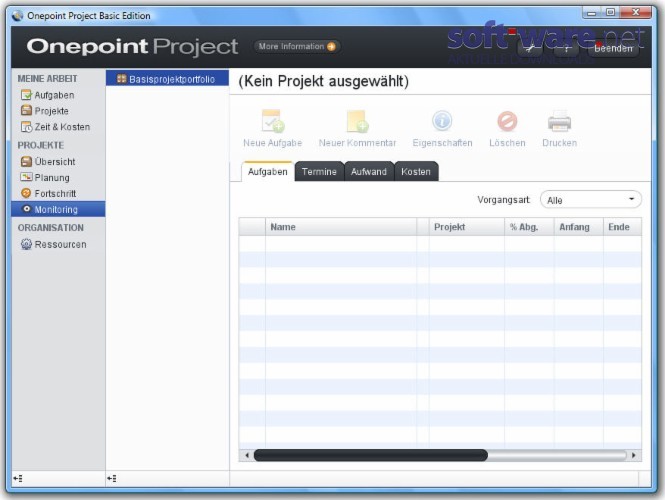Open the Übersicht projects view
This screenshot has width=665, height=500.
click(48, 162)
